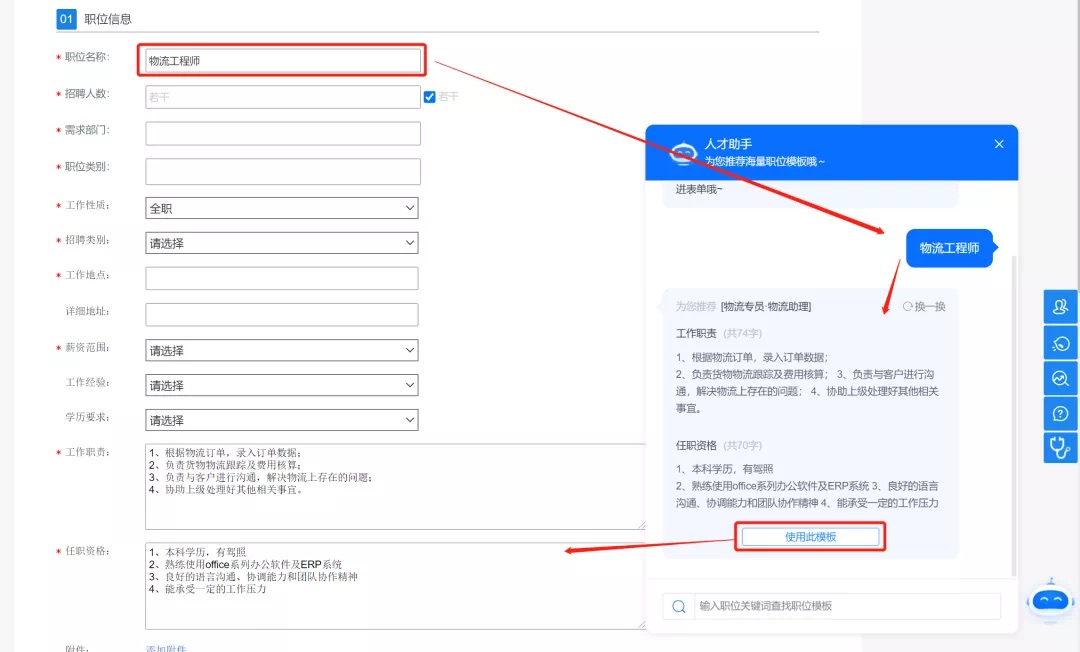The height and width of the screenshot is (652, 1080).
Task: Focus the 工作地点 input field
Action: click(x=282, y=278)
